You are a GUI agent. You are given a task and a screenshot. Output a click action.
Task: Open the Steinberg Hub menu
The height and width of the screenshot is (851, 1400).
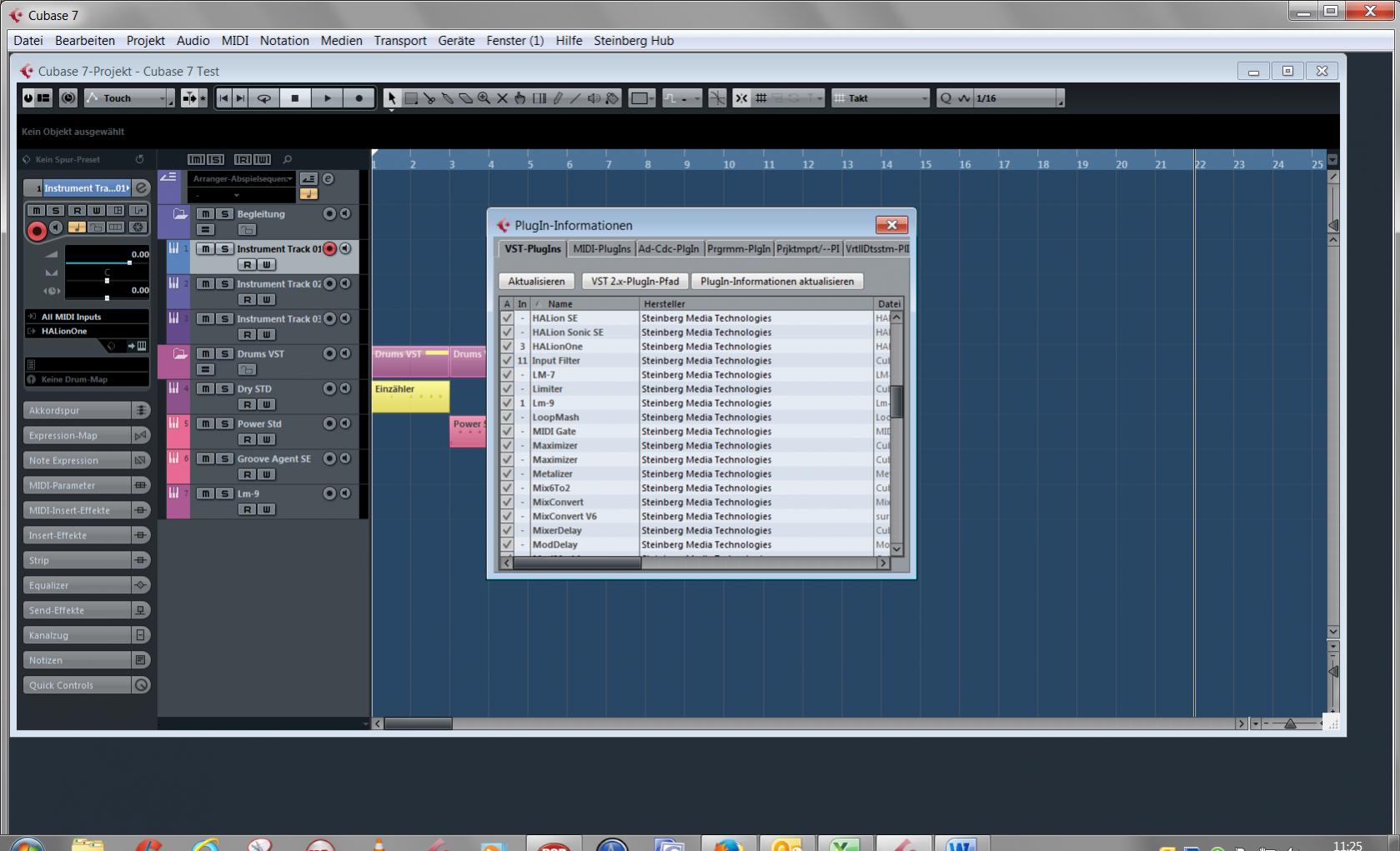coord(634,41)
